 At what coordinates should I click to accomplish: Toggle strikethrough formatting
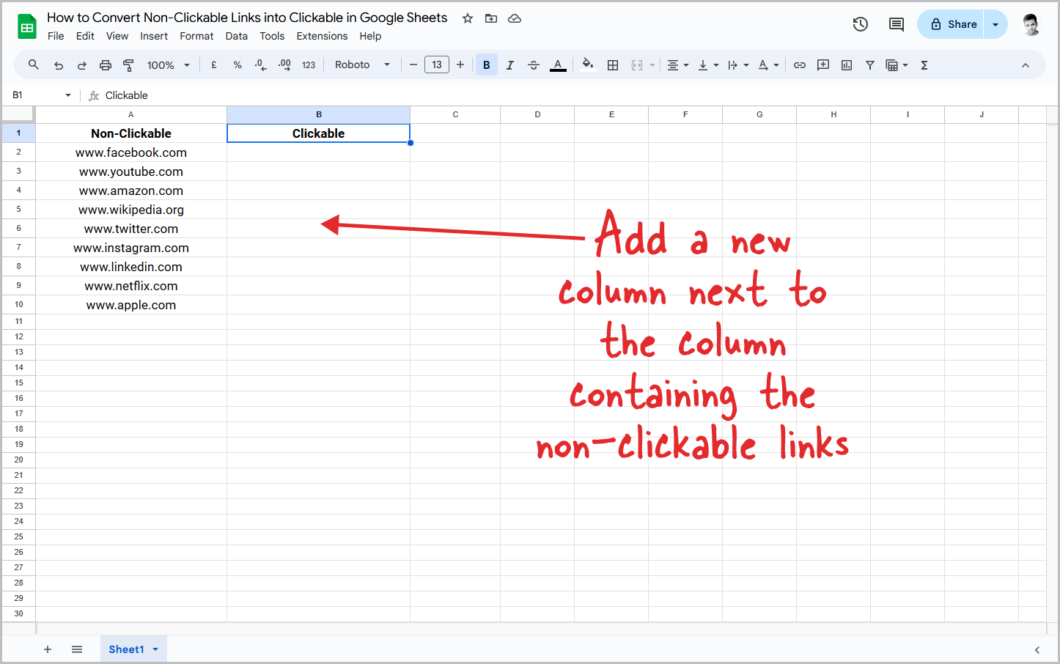533,65
